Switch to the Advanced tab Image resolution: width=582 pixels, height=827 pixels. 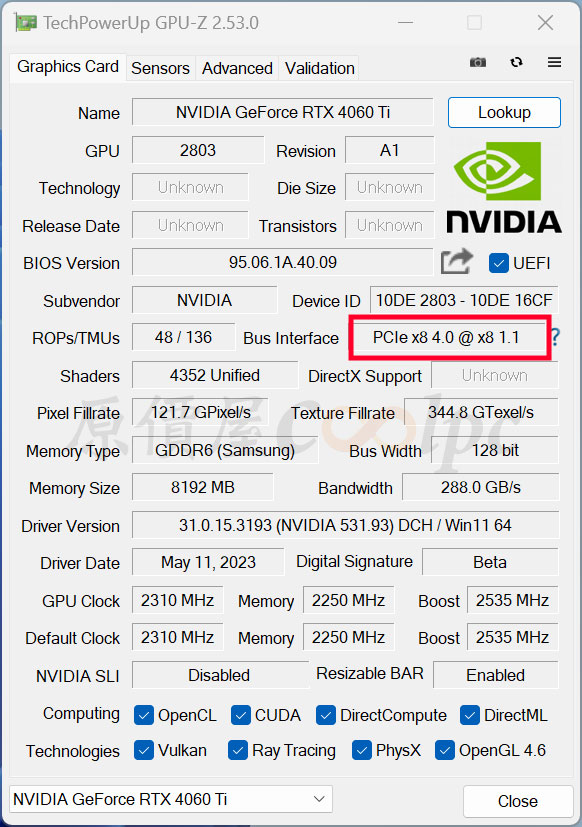(x=237, y=68)
